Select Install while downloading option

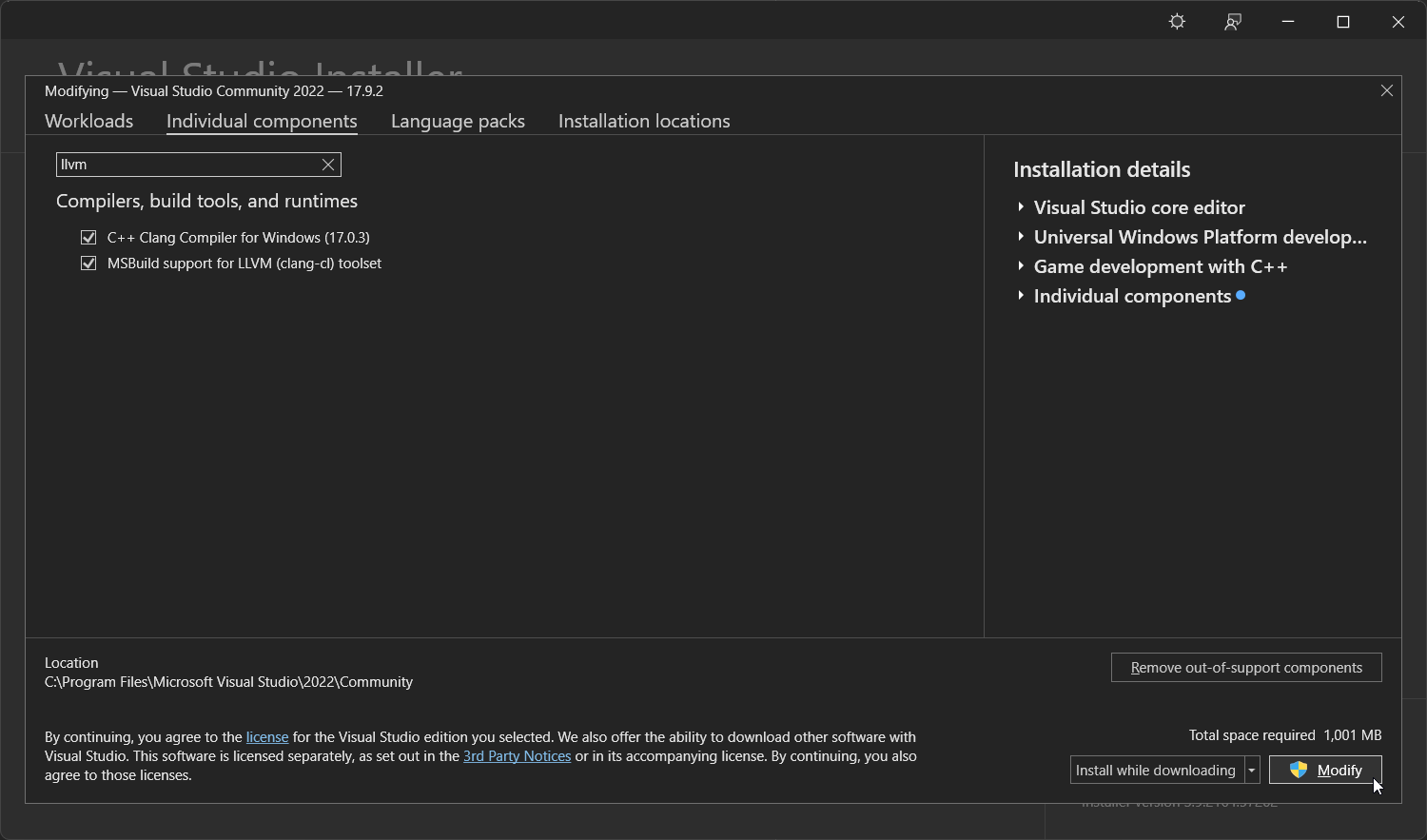click(x=1156, y=771)
